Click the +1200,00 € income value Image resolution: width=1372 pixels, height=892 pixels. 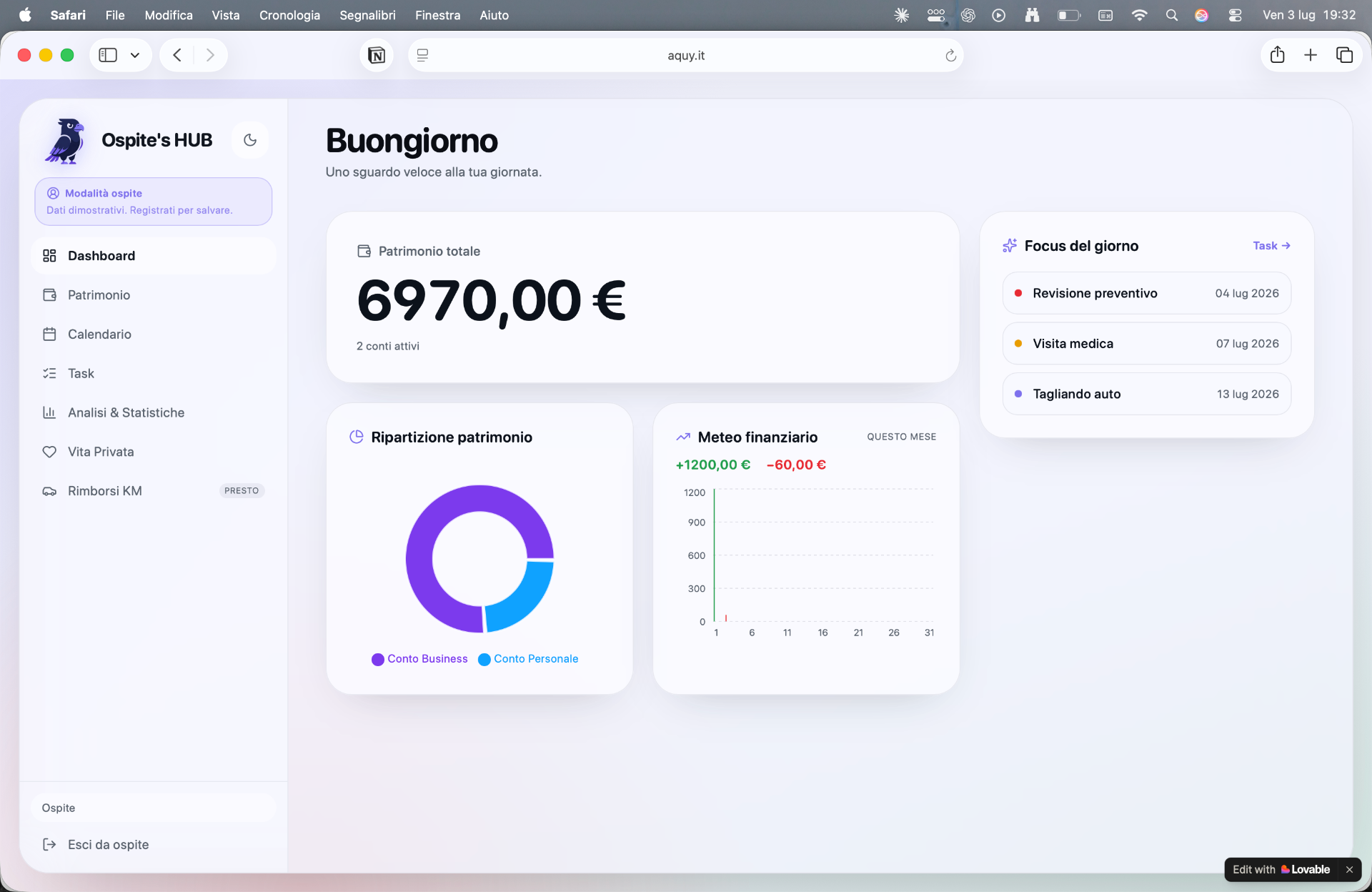pyautogui.click(x=713, y=465)
